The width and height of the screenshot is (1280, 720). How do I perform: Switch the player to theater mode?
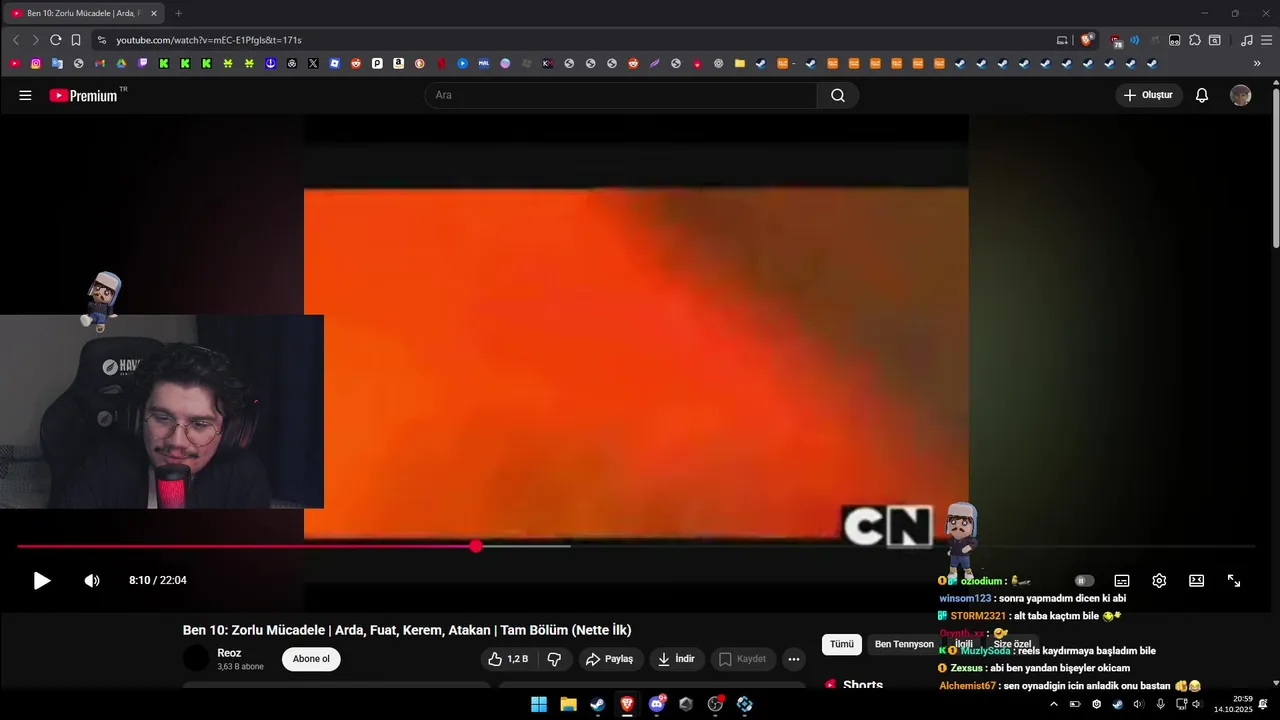[1196, 581]
